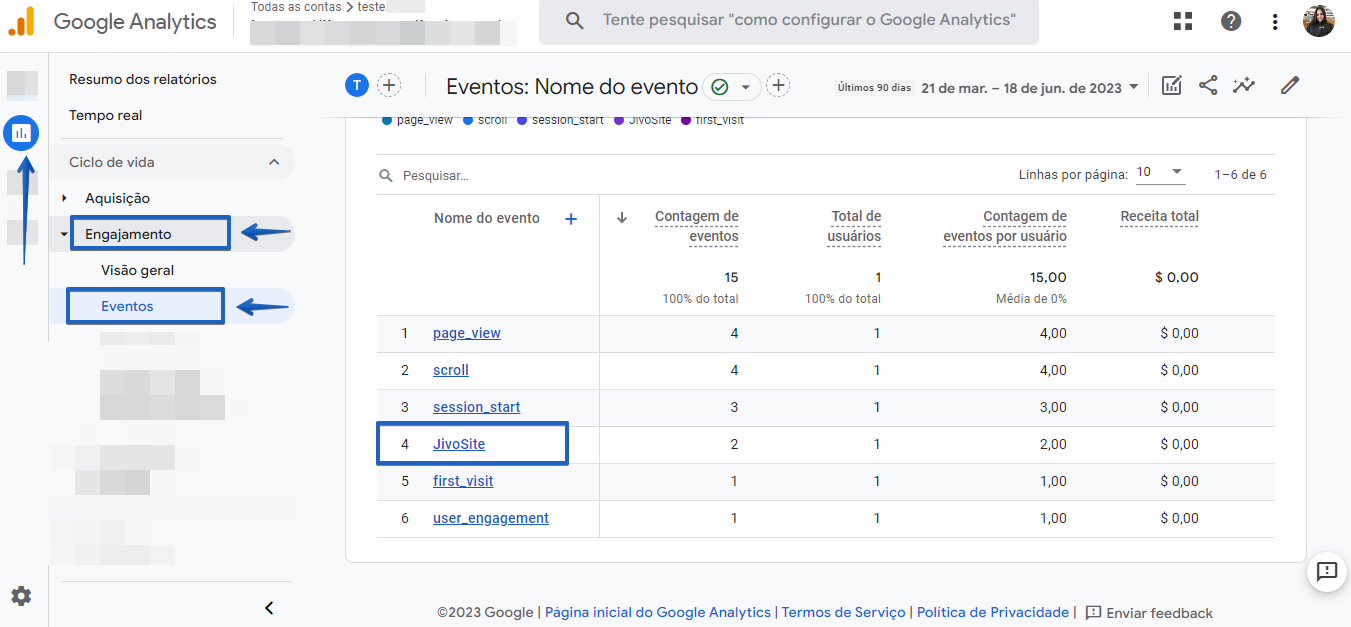Screen dimensions: 1351x627
Task: Select Tempo real in the sidebar
Action: (105, 115)
